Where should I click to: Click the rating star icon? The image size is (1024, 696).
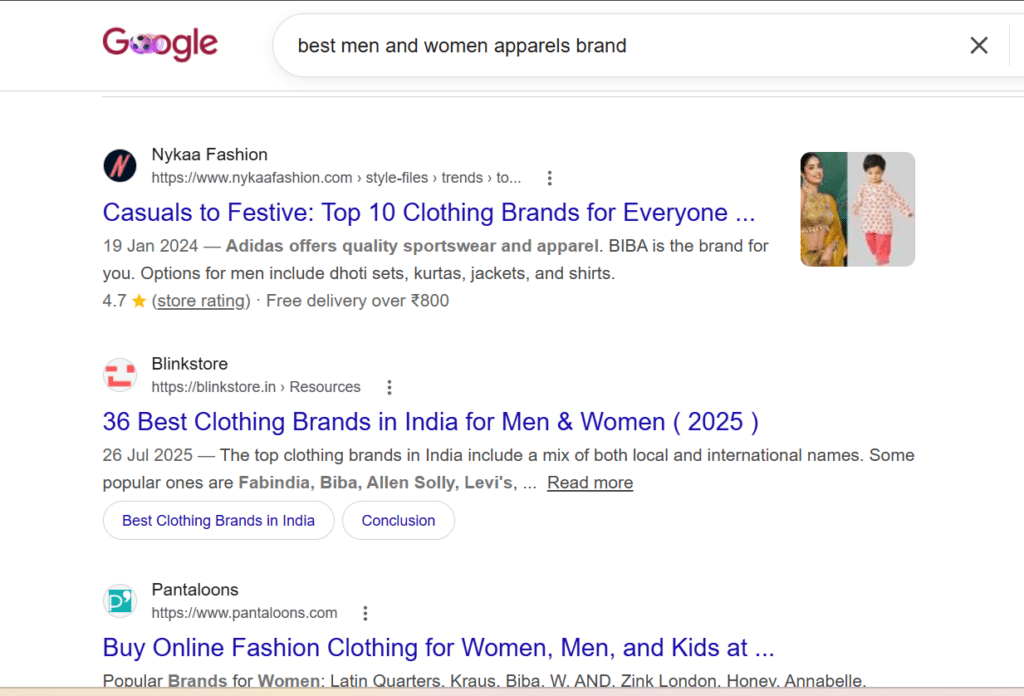point(139,301)
